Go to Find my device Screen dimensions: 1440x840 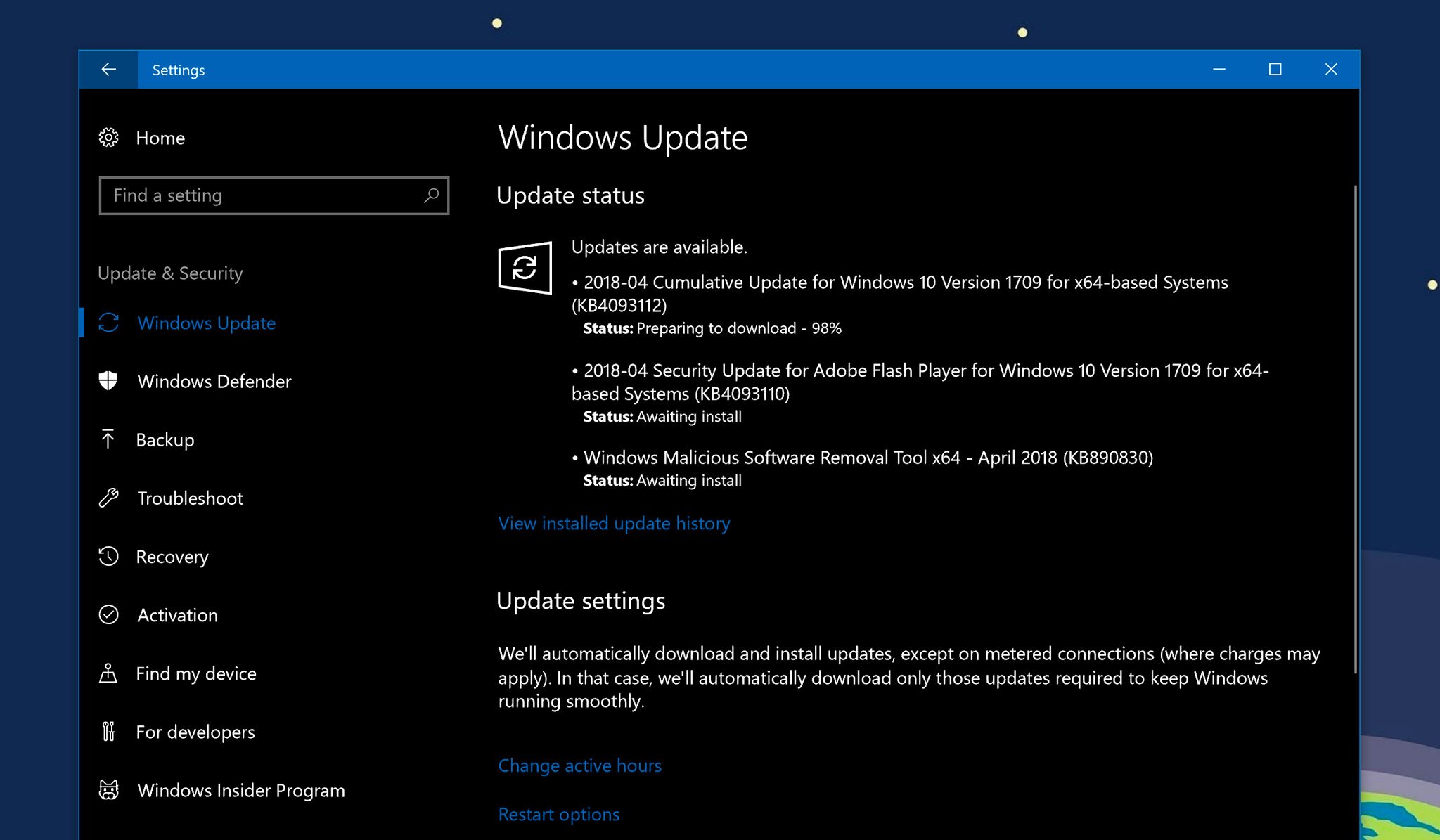point(196,673)
